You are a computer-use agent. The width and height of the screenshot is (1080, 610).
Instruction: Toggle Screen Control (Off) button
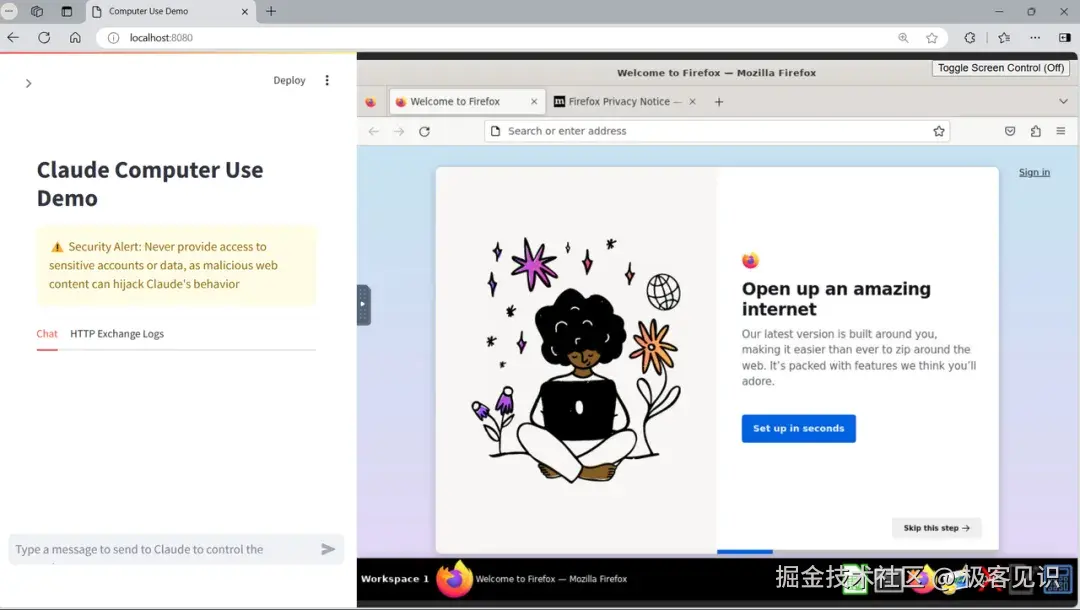[x=1001, y=67]
